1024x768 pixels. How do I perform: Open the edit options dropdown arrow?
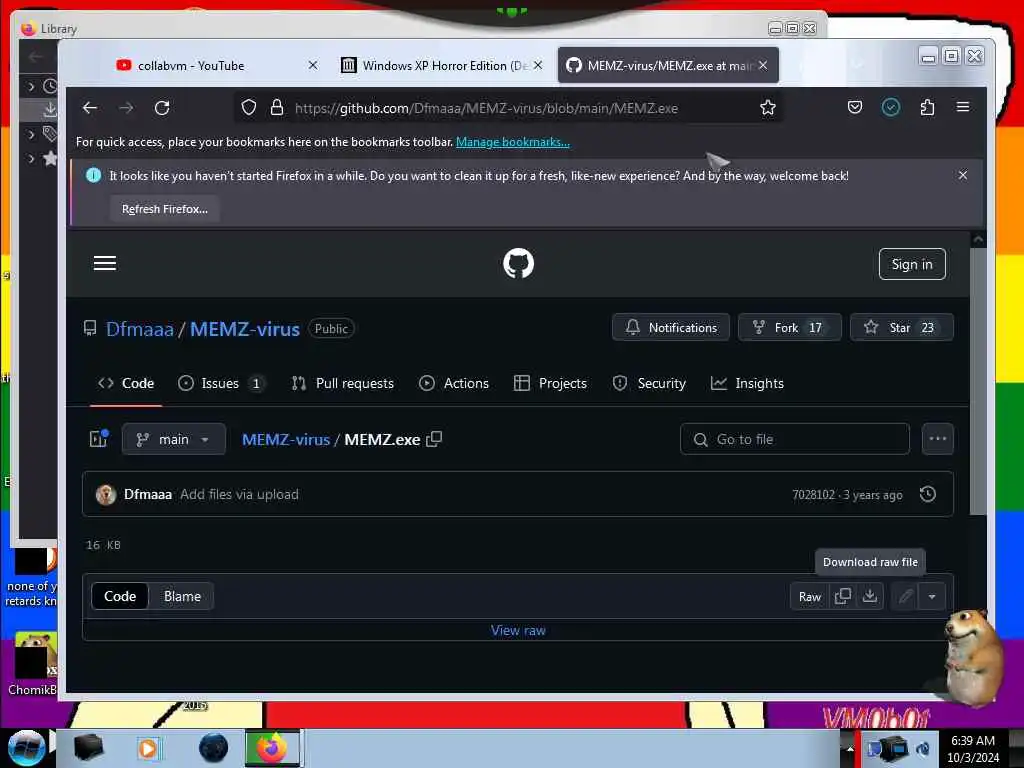click(x=932, y=596)
